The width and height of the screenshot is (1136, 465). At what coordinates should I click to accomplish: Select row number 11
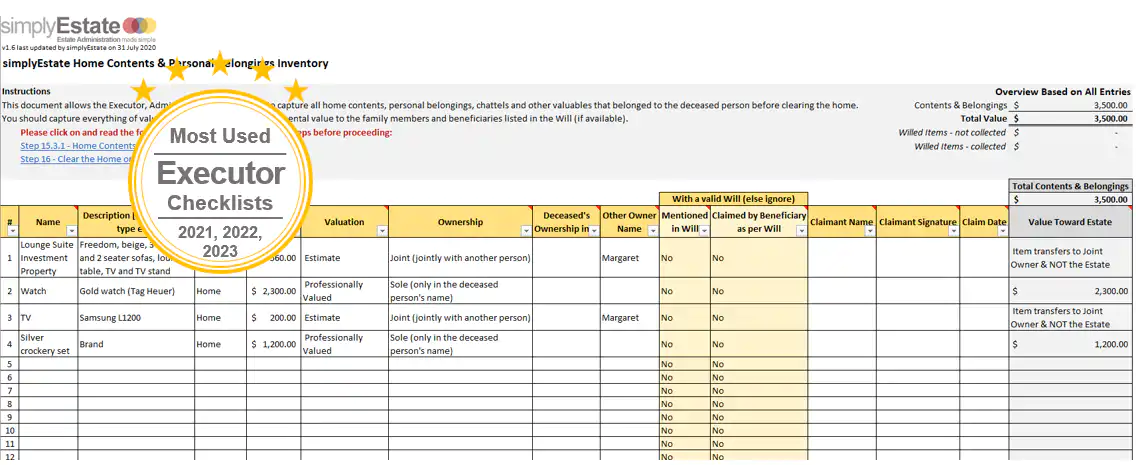click(9, 443)
